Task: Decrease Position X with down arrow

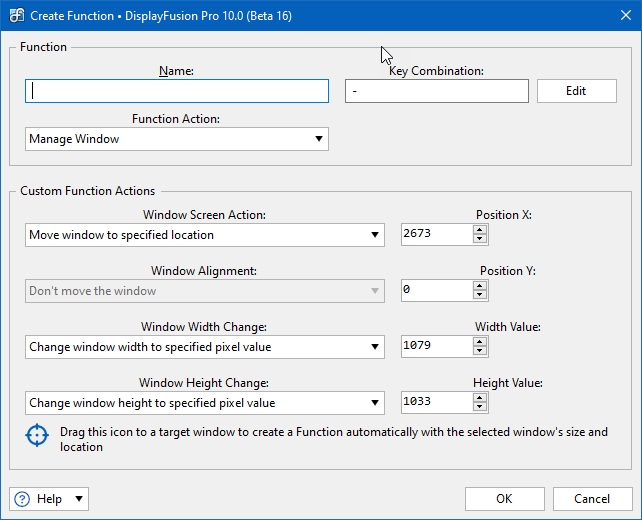Action: (480, 239)
